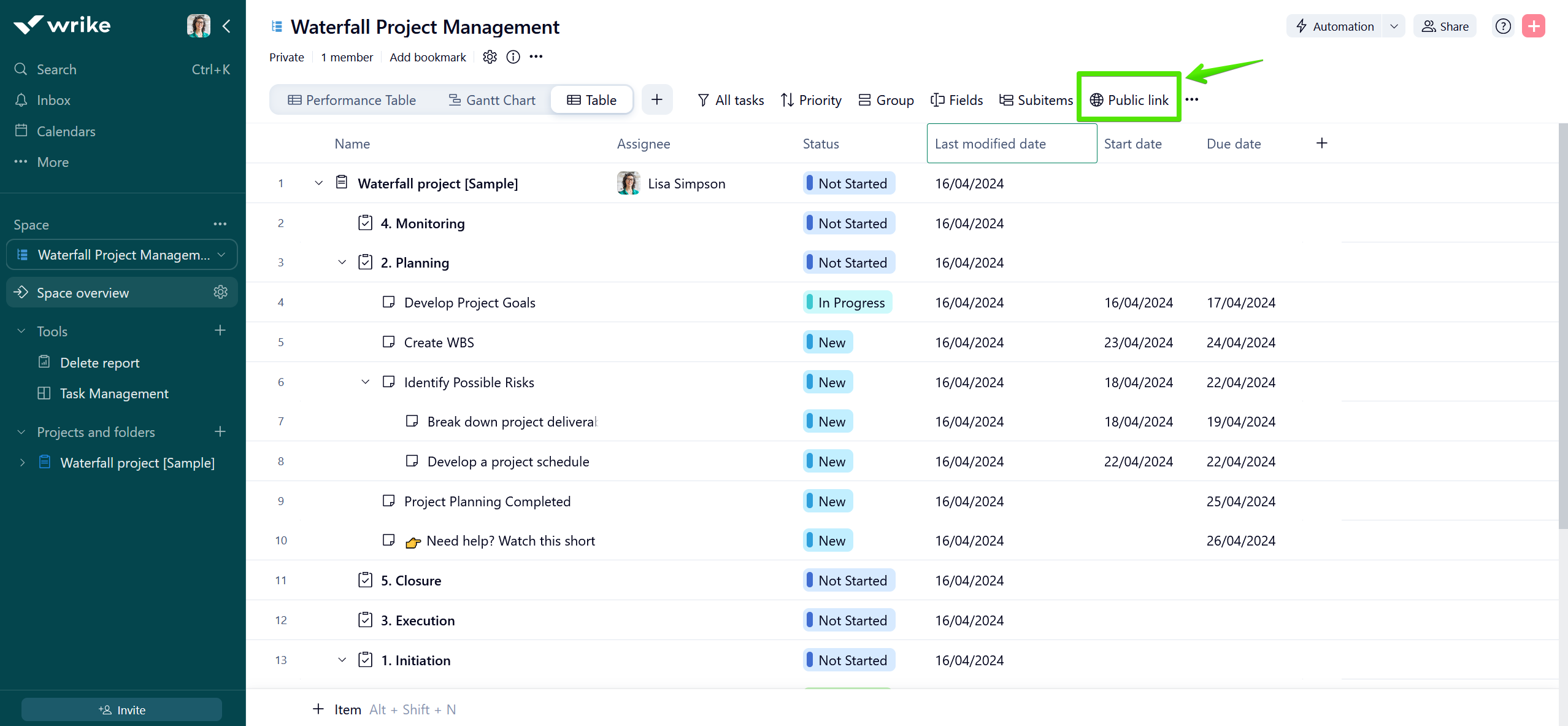
Task: Click the info icon near Add bookmark
Action: coord(513,57)
